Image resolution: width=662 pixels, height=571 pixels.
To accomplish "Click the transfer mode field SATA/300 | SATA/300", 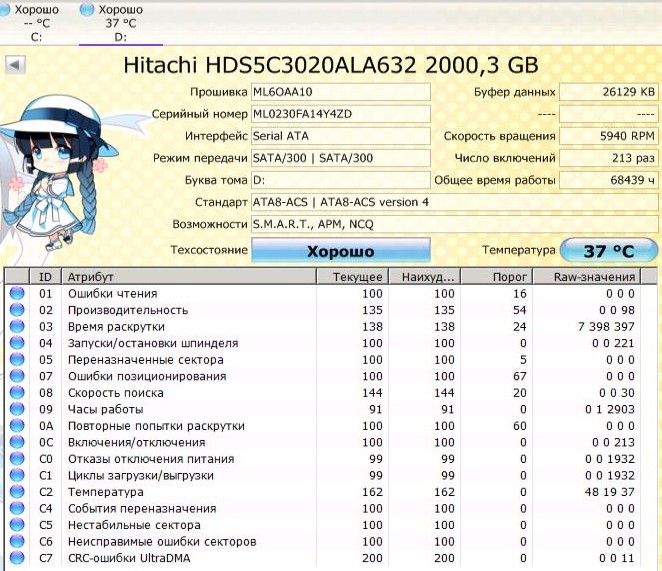I will point(341,158).
